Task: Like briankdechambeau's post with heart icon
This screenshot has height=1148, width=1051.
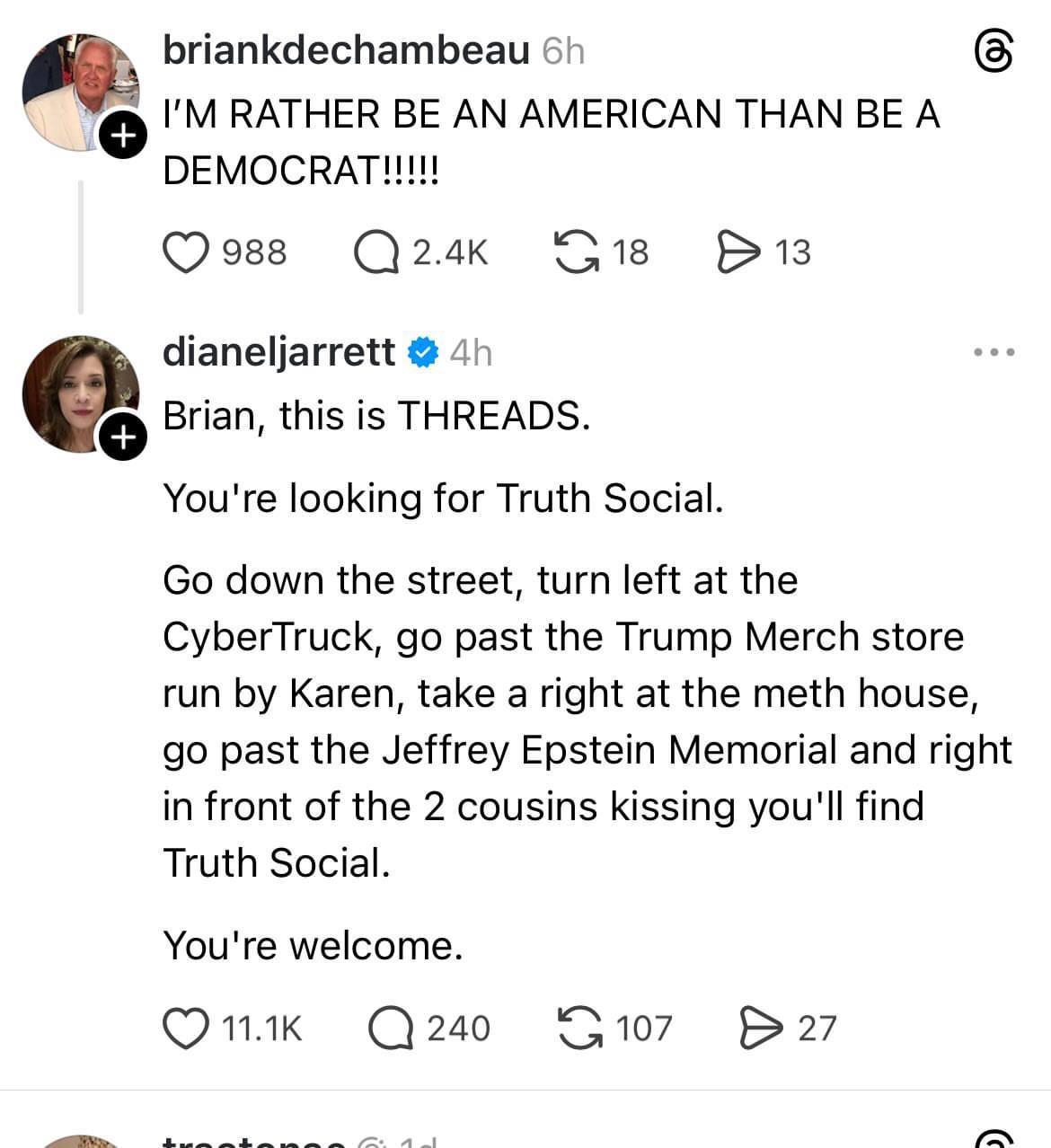Action: point(185,252)
